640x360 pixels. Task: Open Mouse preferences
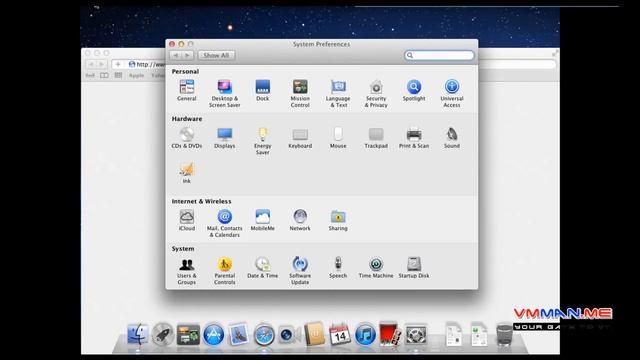[338, 138]
